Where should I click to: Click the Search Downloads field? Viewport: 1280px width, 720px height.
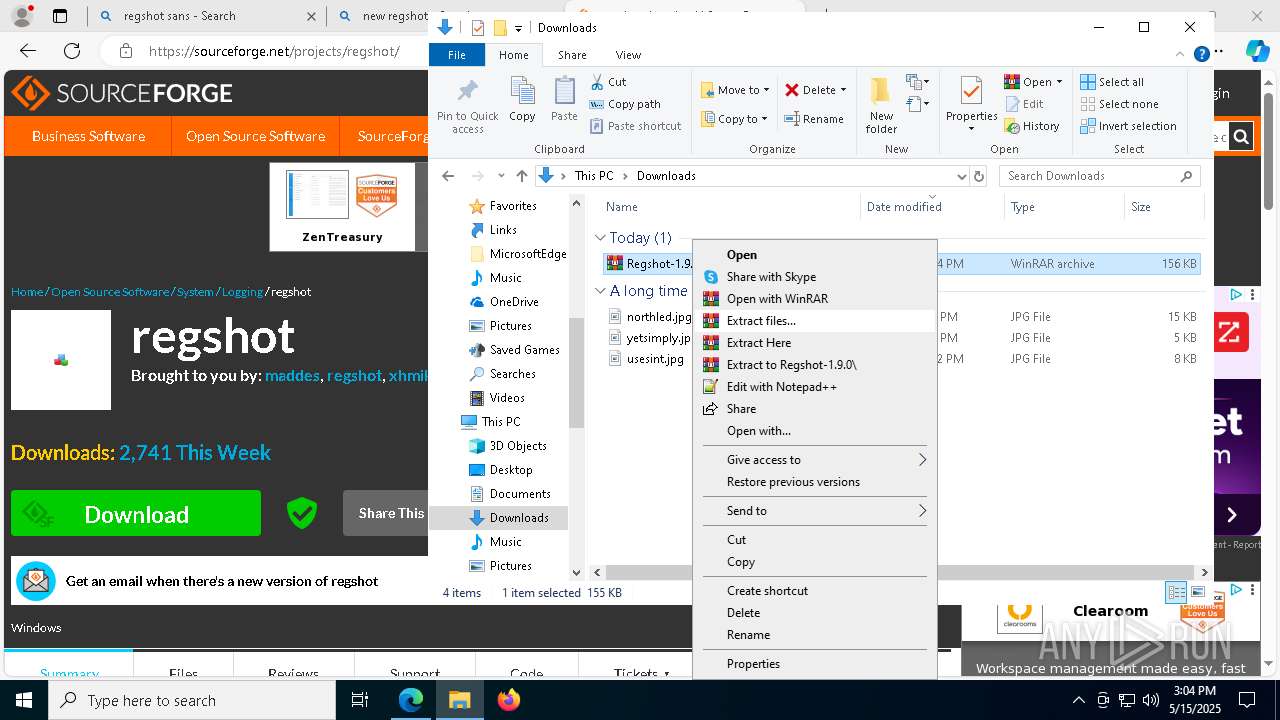pos(1099,176)
